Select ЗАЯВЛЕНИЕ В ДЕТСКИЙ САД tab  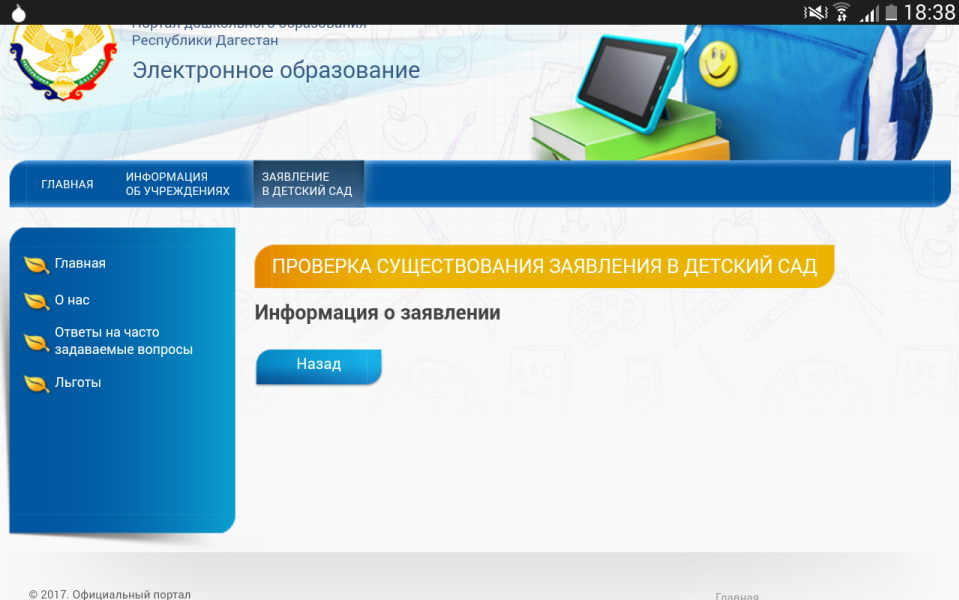307,184
